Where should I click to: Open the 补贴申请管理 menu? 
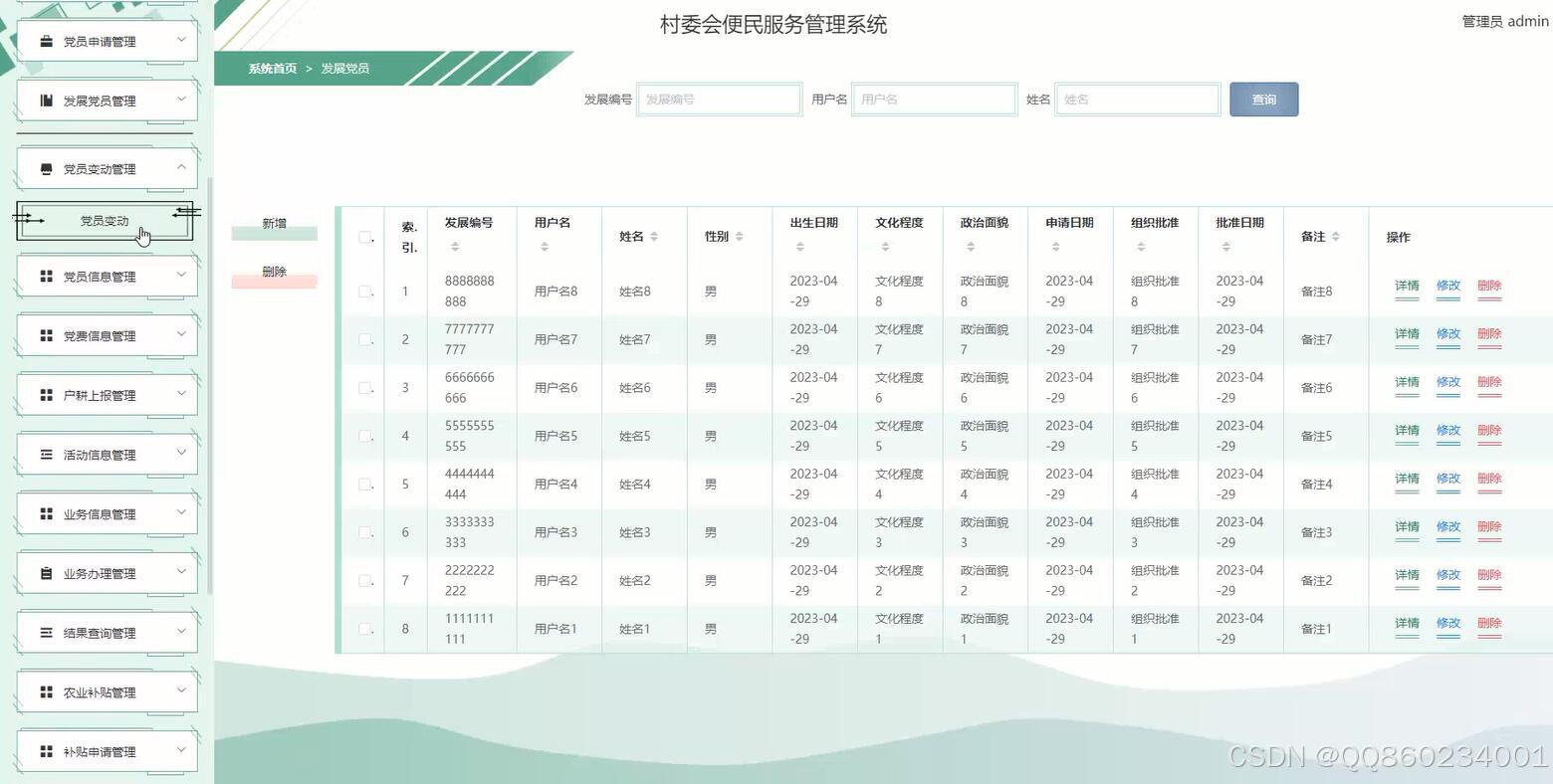[x=106, y=752]
